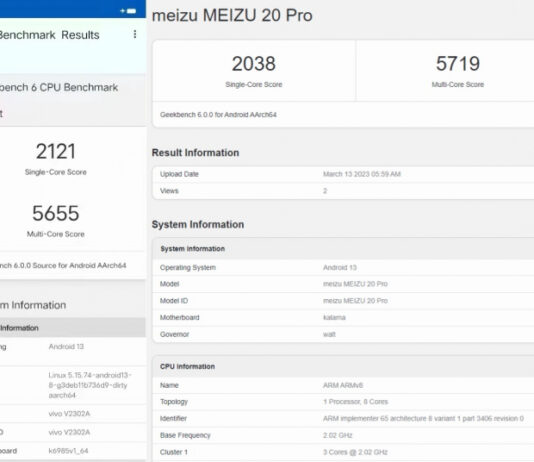Click the 'Result Information' heading
The width and height of the screenshot is (534, 462).
pos(195,153)
